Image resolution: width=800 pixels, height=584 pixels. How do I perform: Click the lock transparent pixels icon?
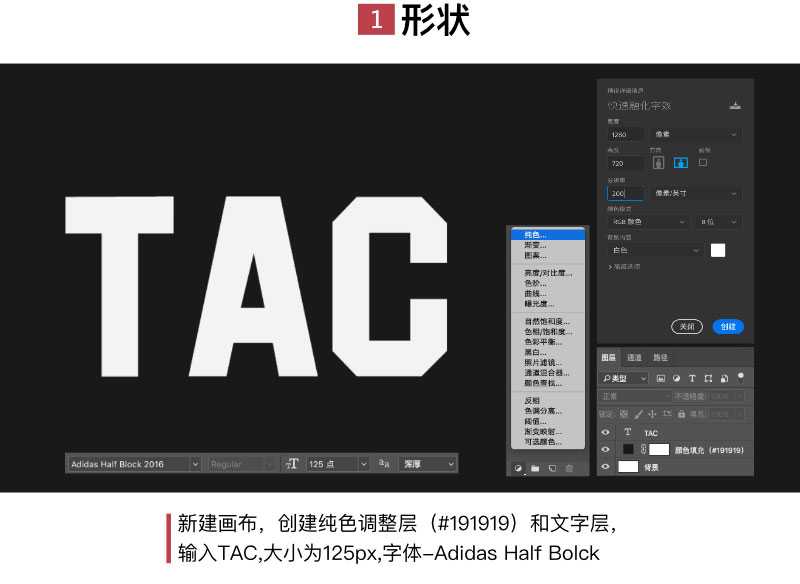tap(623, 412)
